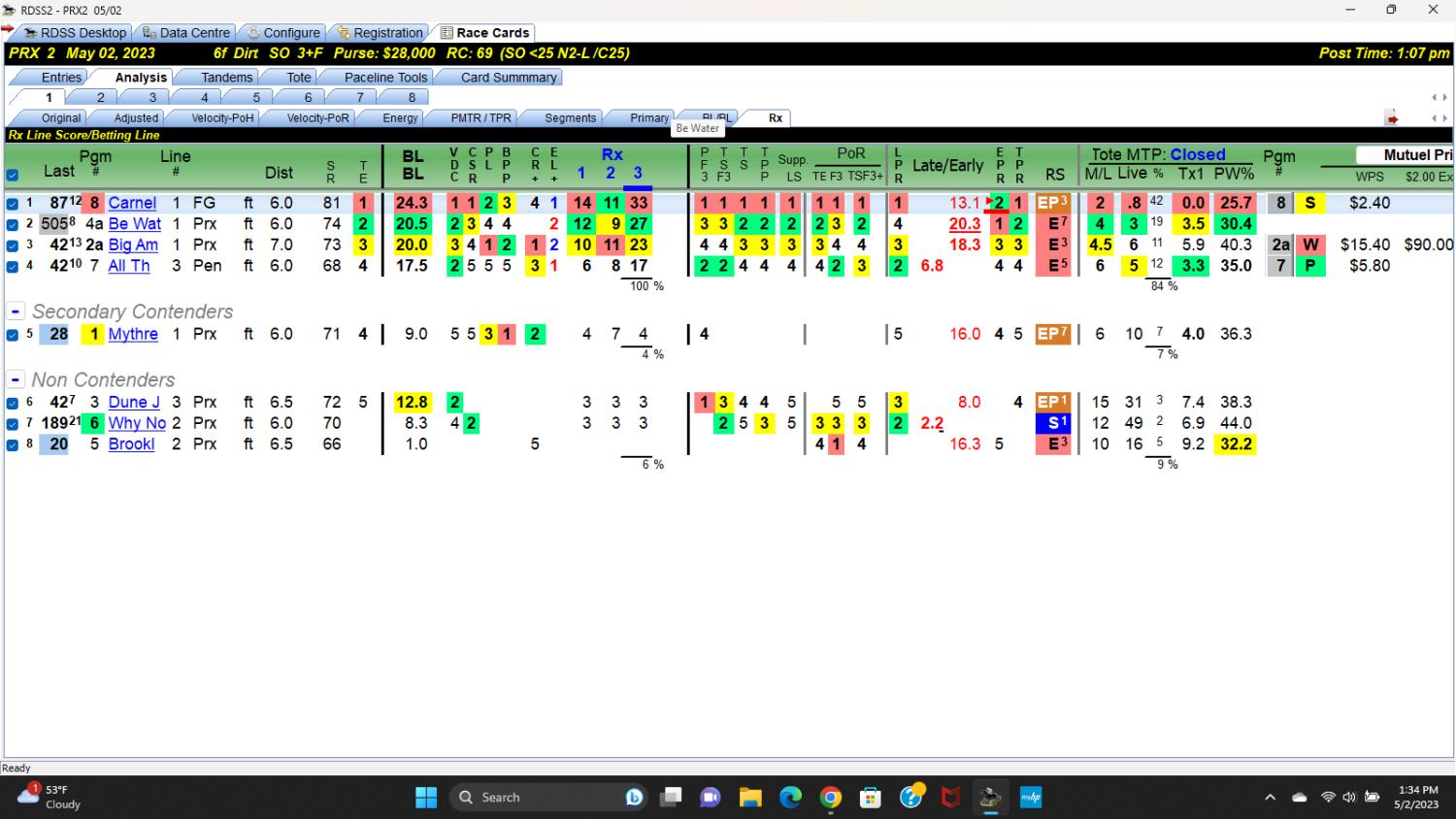Select the Velocity-PoH sub-tab

(x=222, y=118)
